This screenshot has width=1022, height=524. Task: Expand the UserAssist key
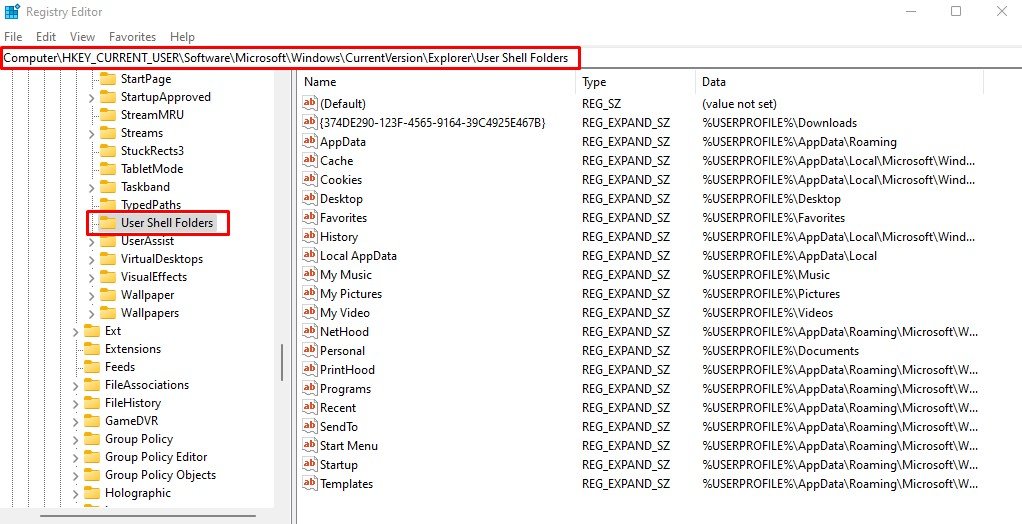point(92,241)
